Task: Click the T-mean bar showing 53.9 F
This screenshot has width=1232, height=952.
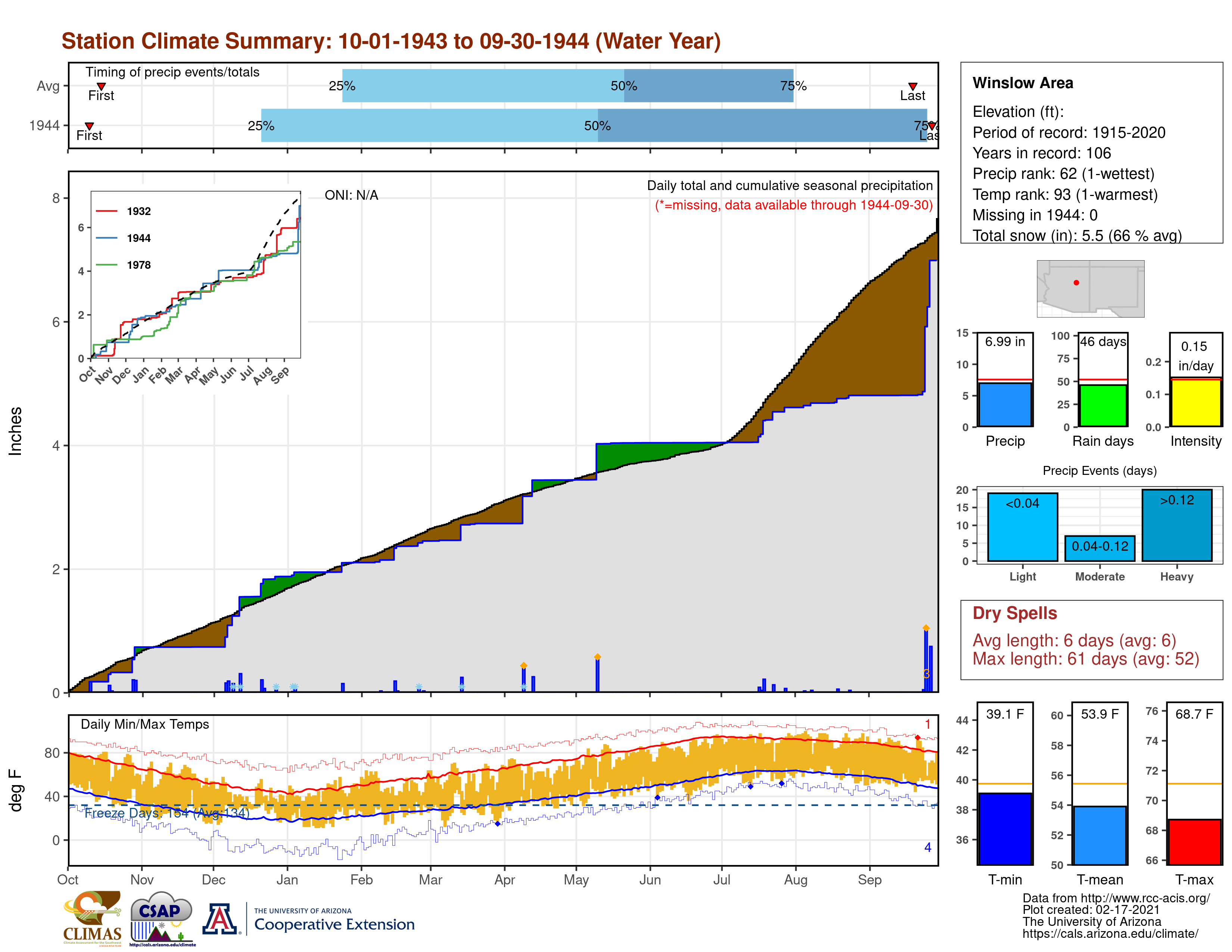Action: click(x=1100, y=835)
